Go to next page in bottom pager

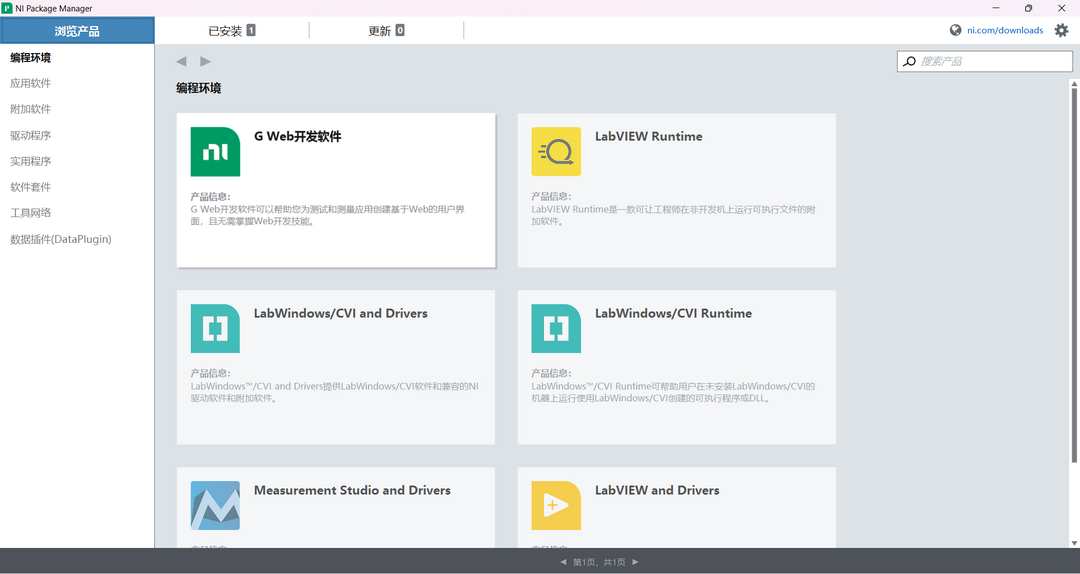click(635, 563)
